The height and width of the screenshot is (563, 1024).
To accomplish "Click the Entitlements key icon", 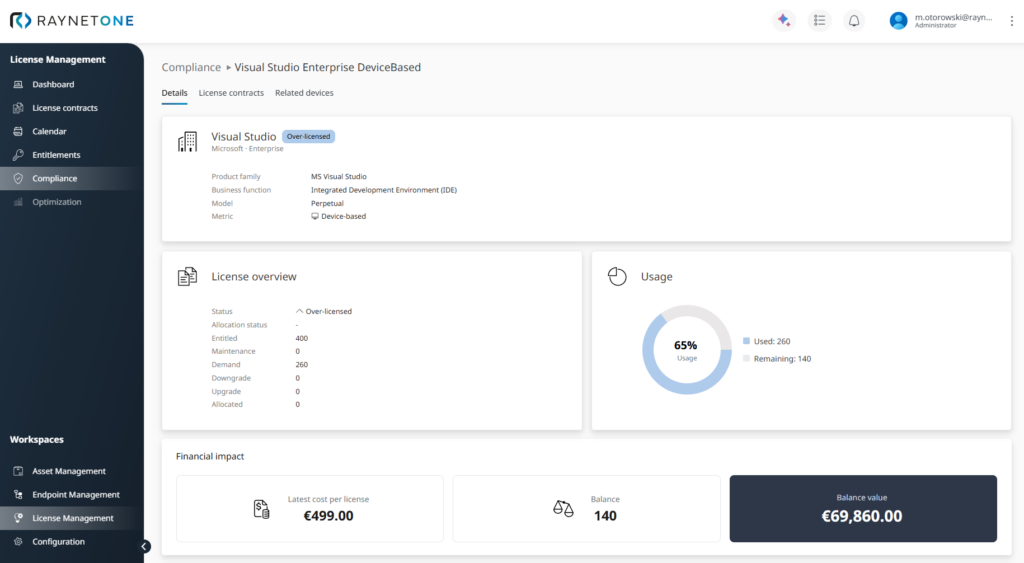I will coord(18,155).
